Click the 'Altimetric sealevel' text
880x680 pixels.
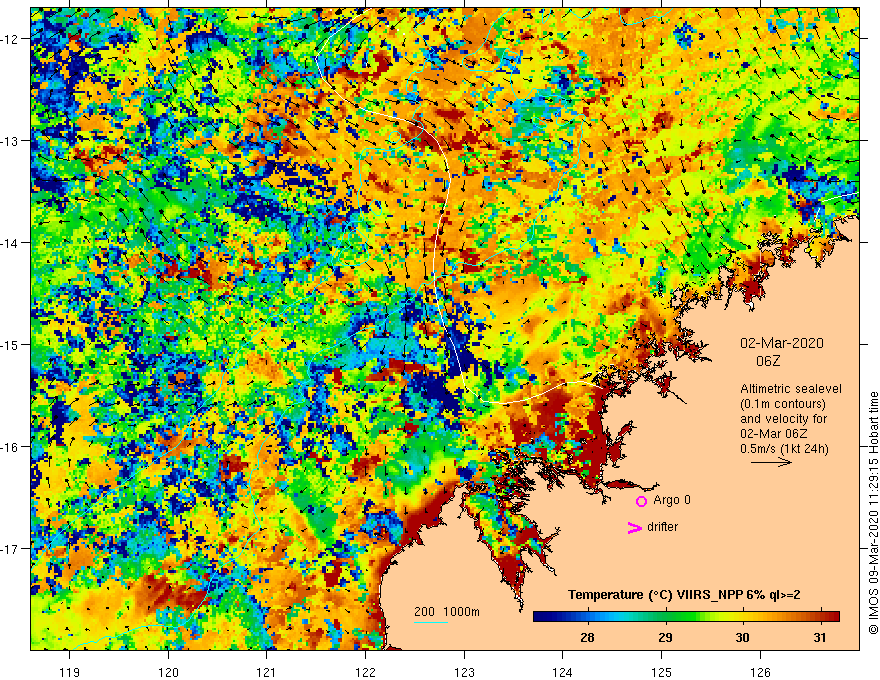point(791,389)
